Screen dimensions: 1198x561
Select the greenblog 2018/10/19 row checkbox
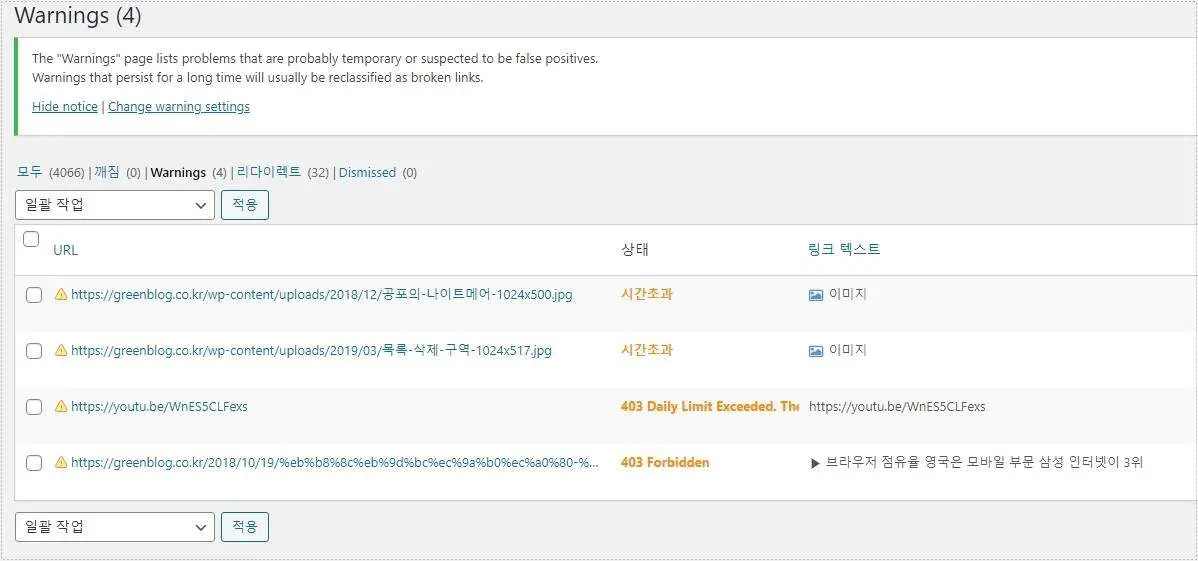coord(34,463)
